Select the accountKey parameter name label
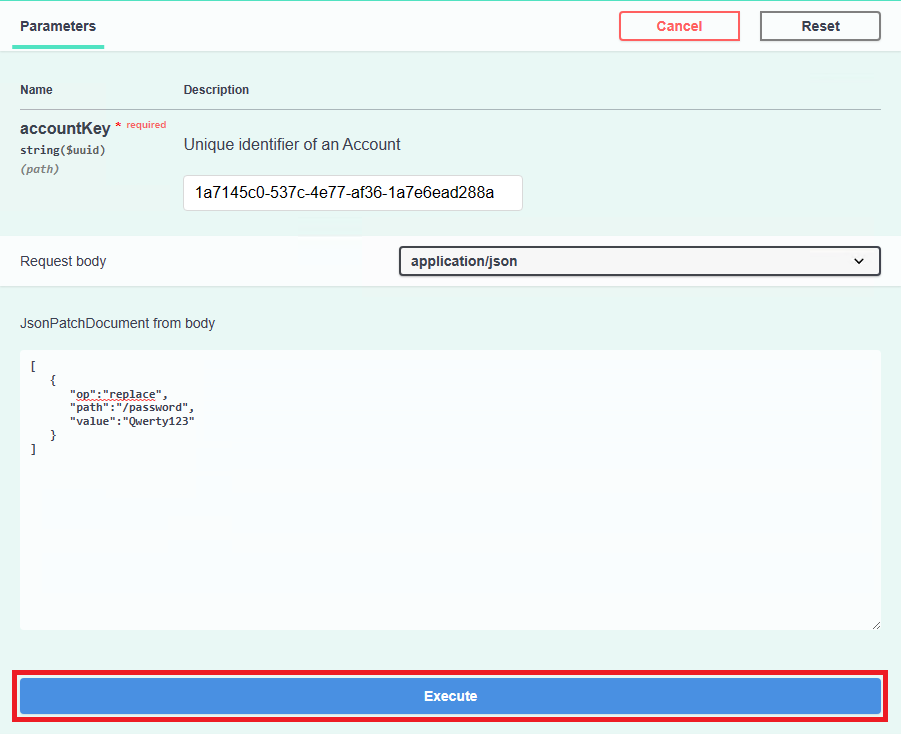Viewport: 901px width, 734px height. click(x=65, y=129)
